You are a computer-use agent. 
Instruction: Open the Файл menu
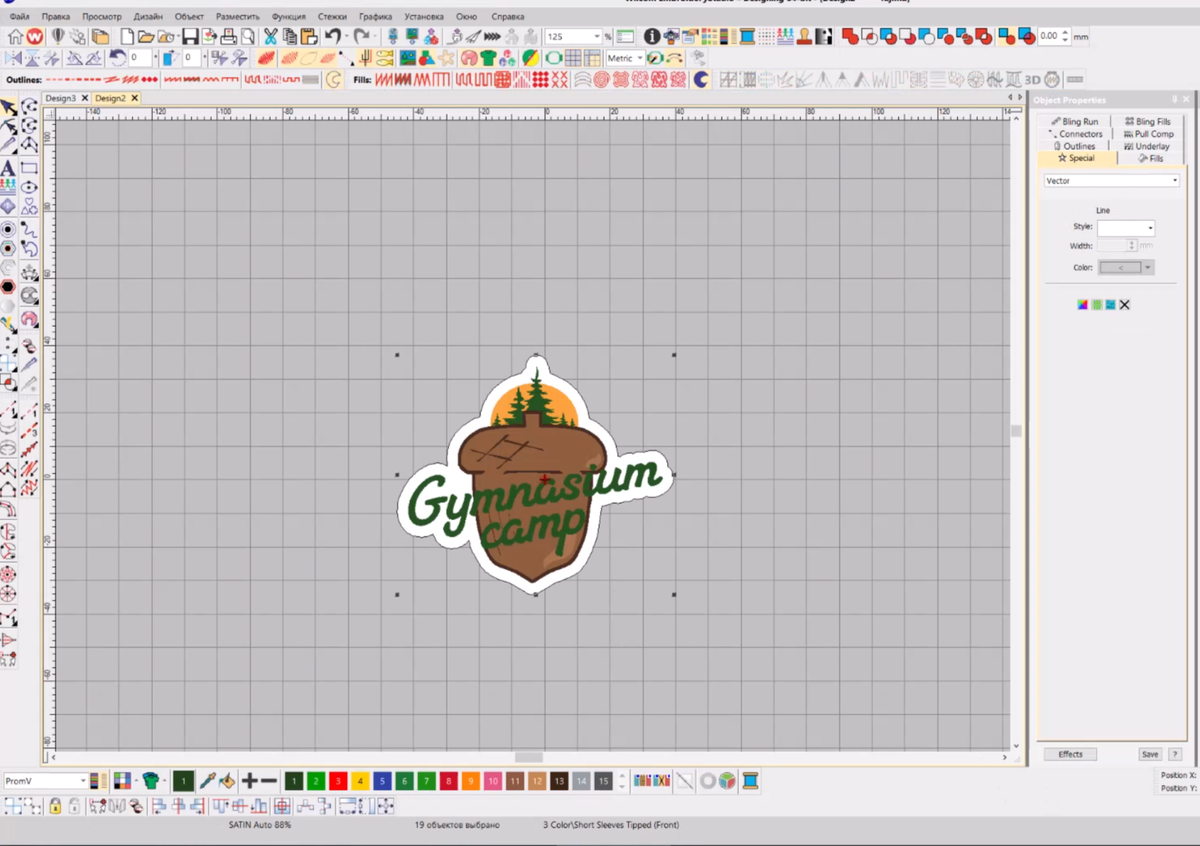19,17
